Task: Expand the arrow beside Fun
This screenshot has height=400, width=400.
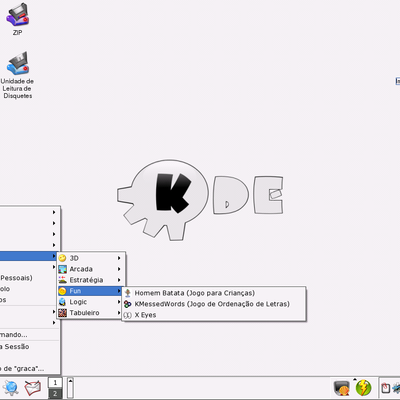Action: tap(119, 291)
